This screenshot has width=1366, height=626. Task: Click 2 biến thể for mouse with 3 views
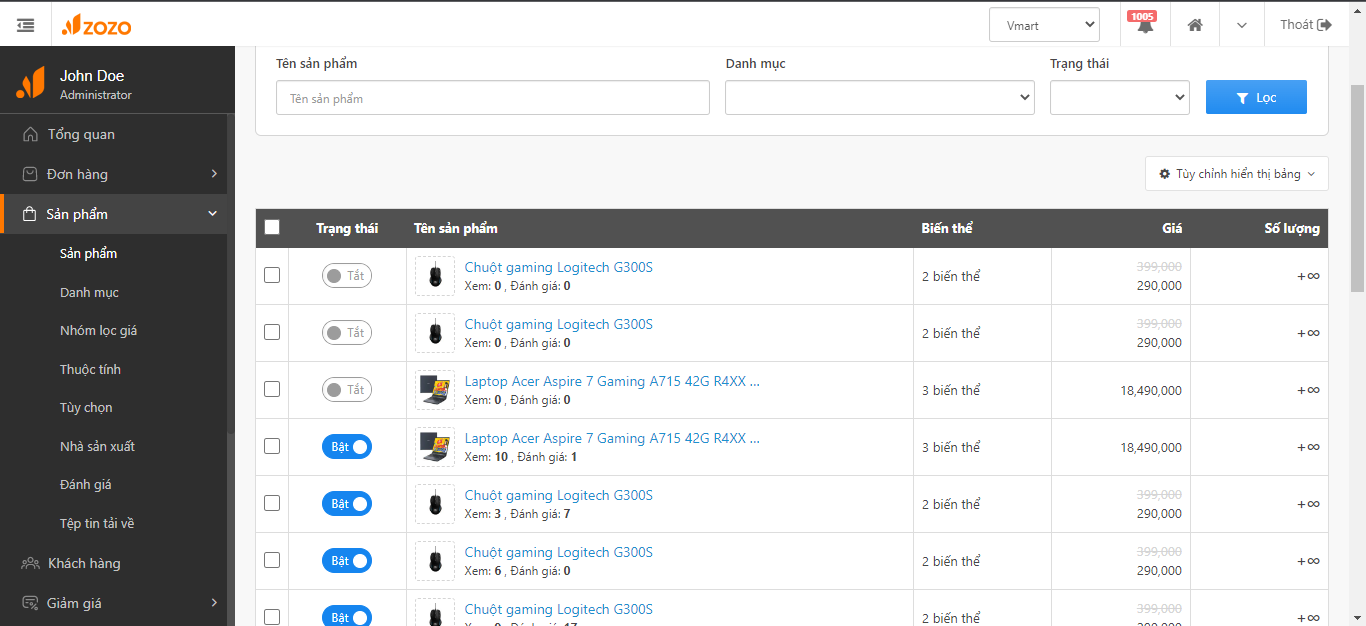click(x=951, y=504)
